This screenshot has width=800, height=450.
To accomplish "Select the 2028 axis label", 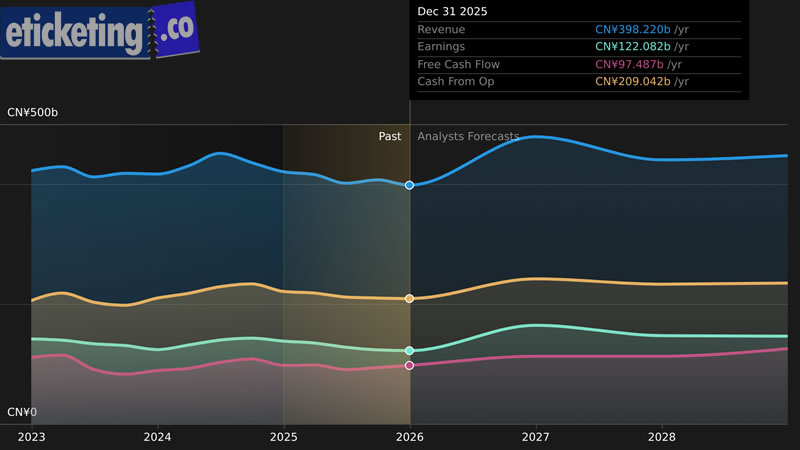I will coord(662,437).
